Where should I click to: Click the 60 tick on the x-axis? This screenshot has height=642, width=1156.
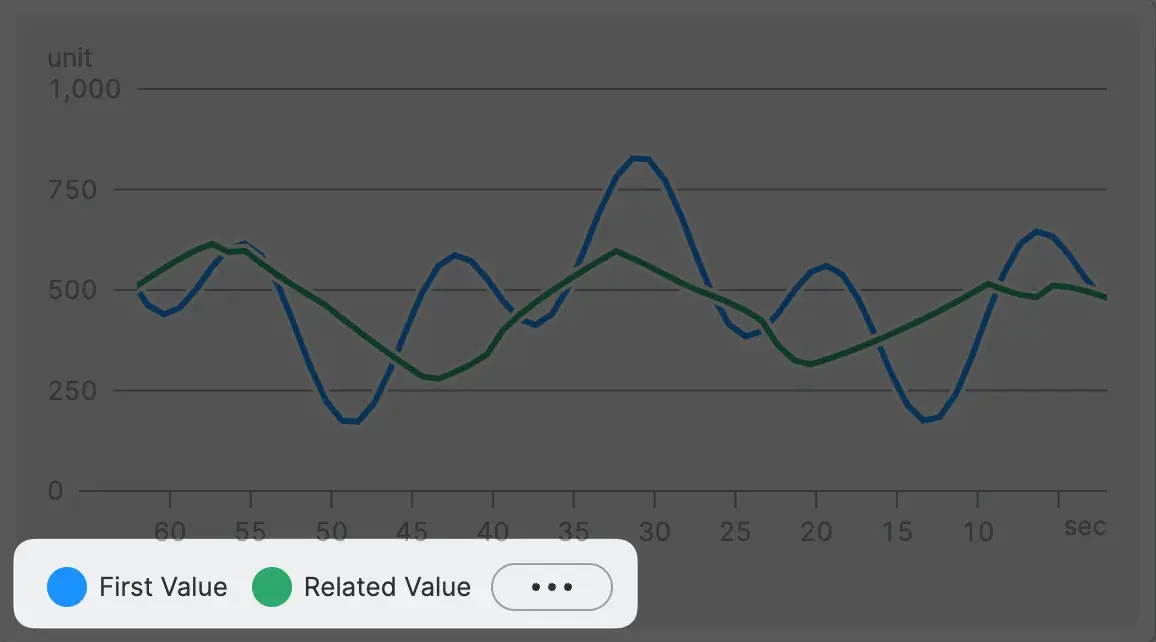170,531
